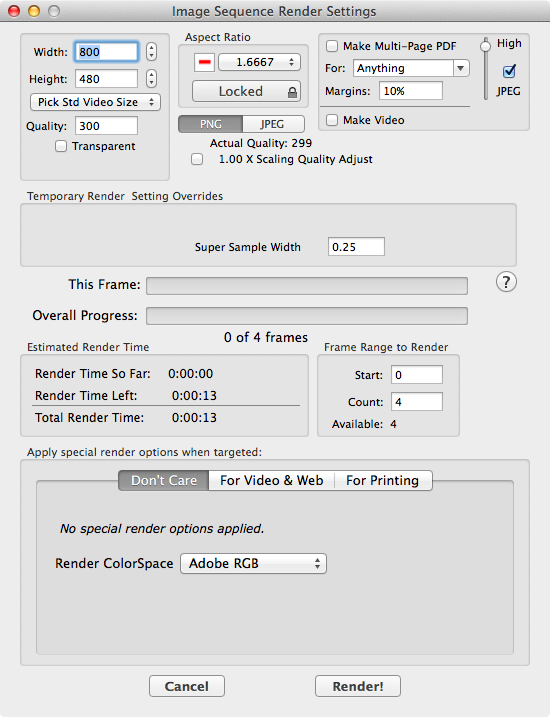This screenshot has width=550, height=717.
Task: Select the PNG format segment
Action: point(211,124)
